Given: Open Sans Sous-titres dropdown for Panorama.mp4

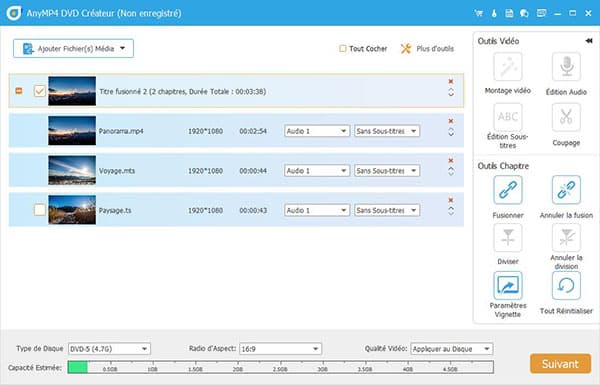Looking at the screenshot, I should coord(387,131).
